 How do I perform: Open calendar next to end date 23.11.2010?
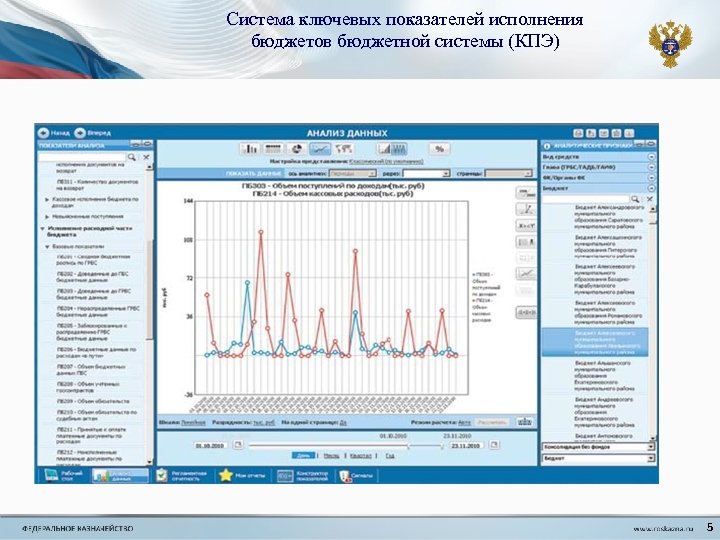494,445
